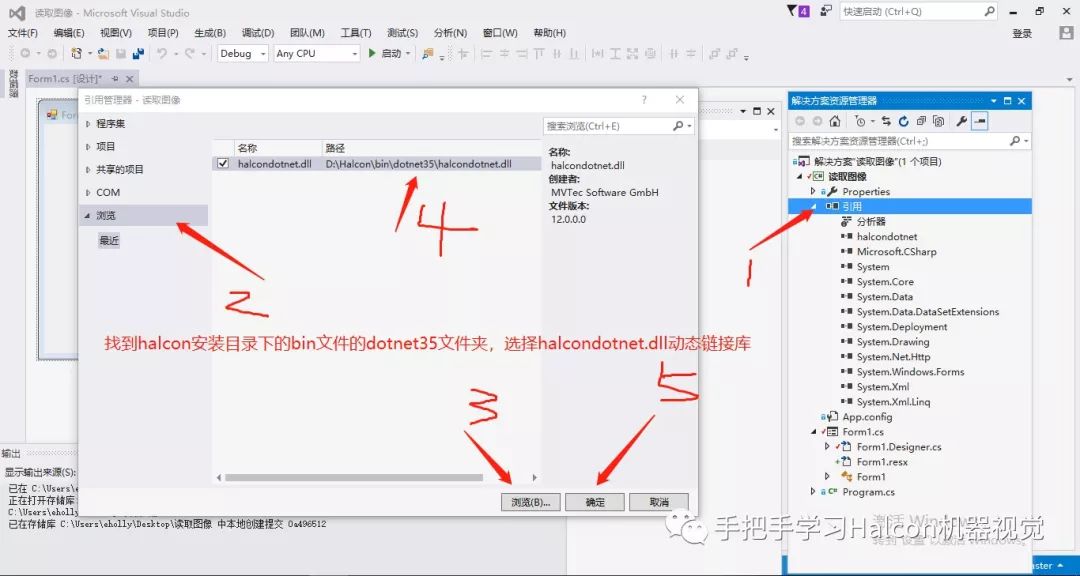The width and height of the screenshot is (1080, 576).
Task: Open the 编辑(E) menu
Action: point(69,33)
